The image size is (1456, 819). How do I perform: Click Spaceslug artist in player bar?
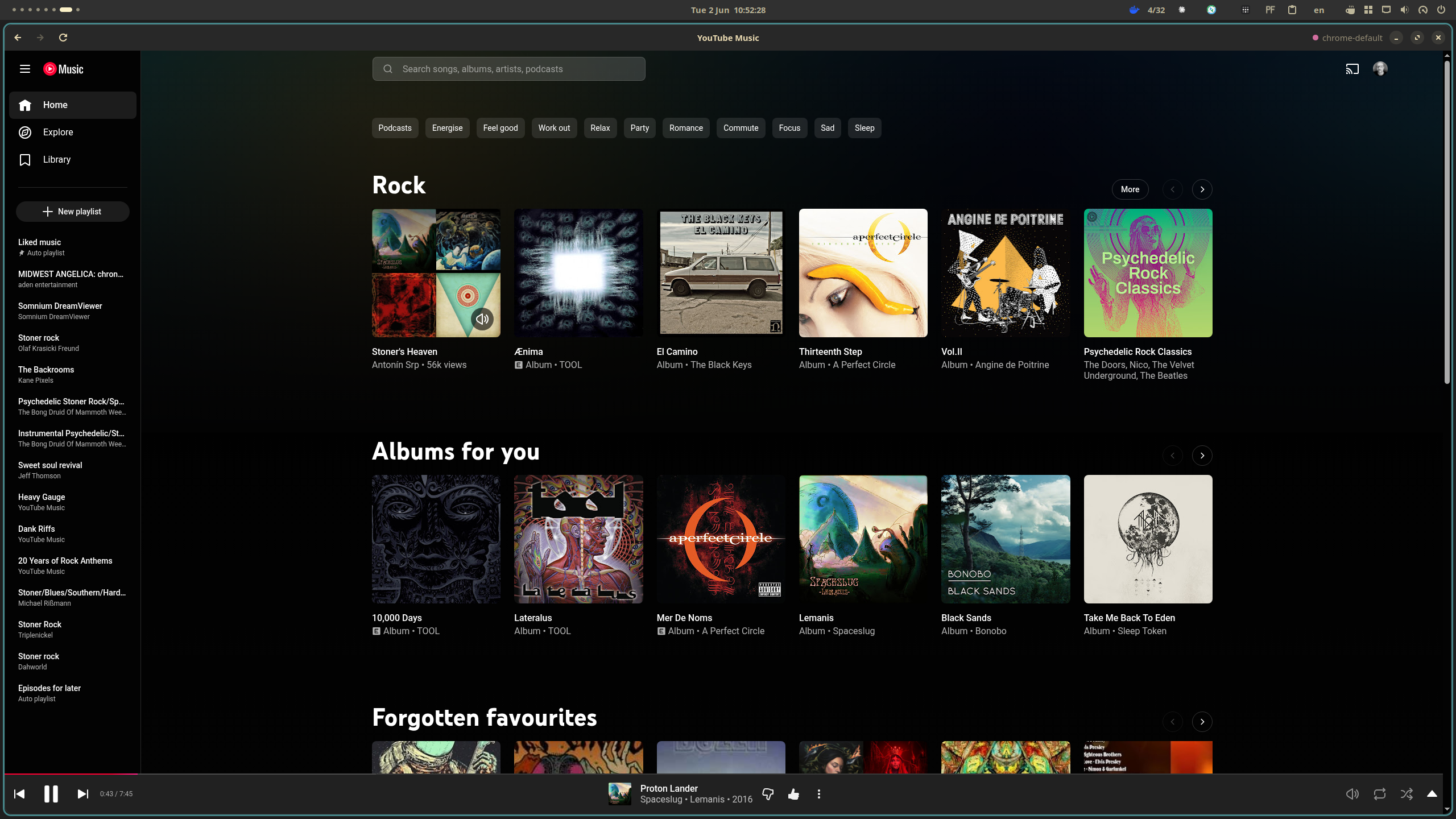coord(661,800)
